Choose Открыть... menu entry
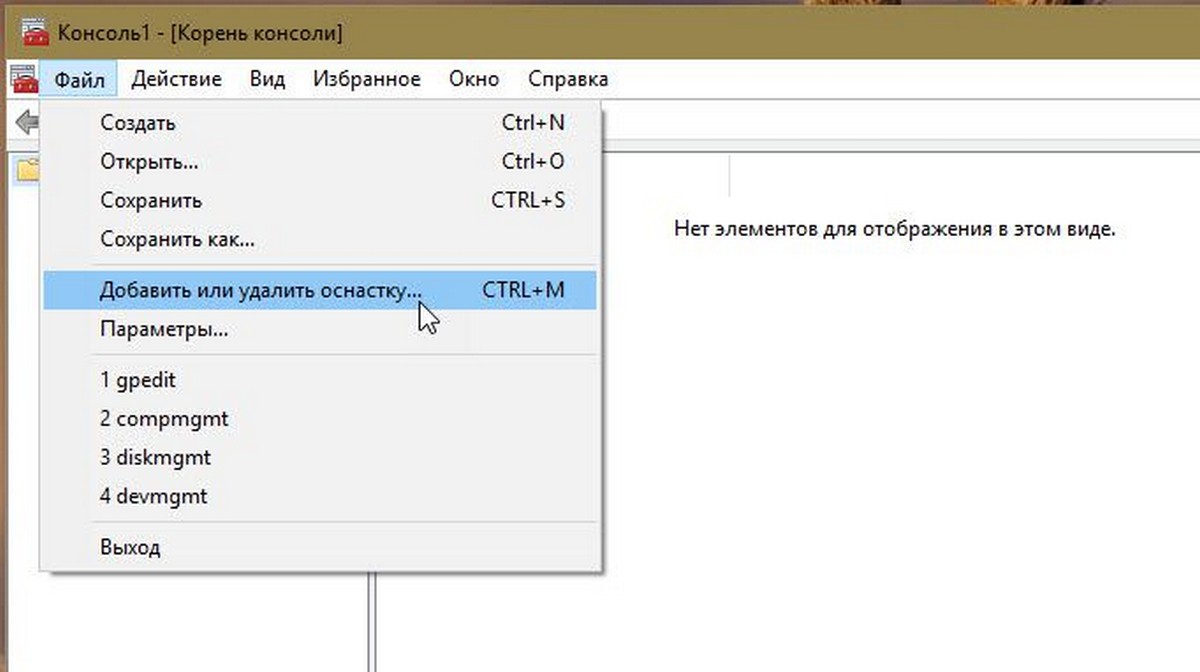1200x672 pixels. [x=320, y=161]
